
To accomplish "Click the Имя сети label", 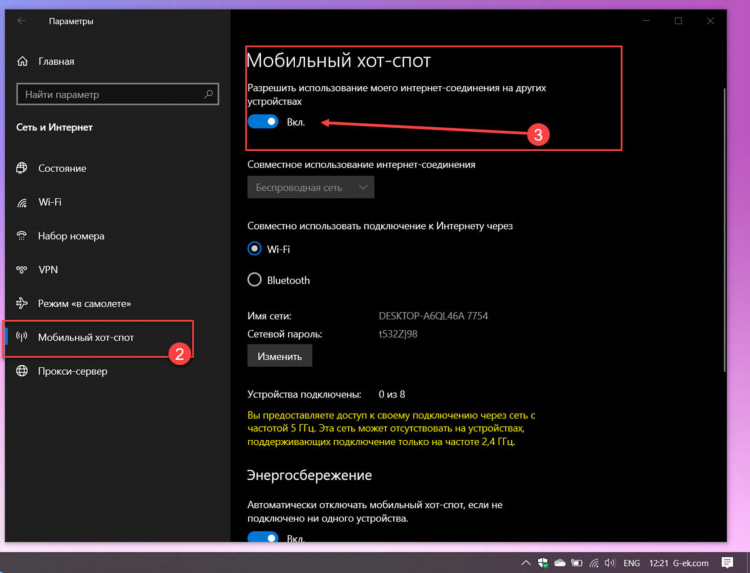I will 269,316.
